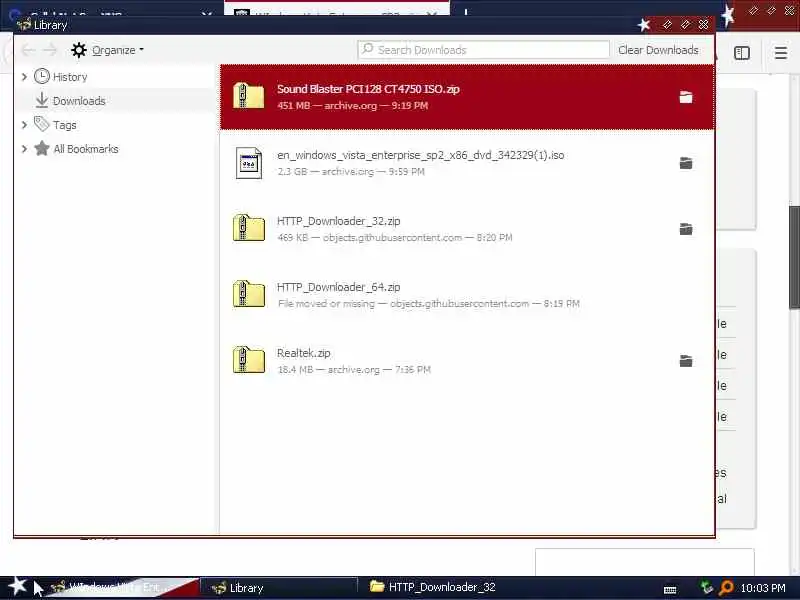The height and width of the screenshot is (600, 800).
Task: Click the green network icon in system tray
Action: (707, 588)
